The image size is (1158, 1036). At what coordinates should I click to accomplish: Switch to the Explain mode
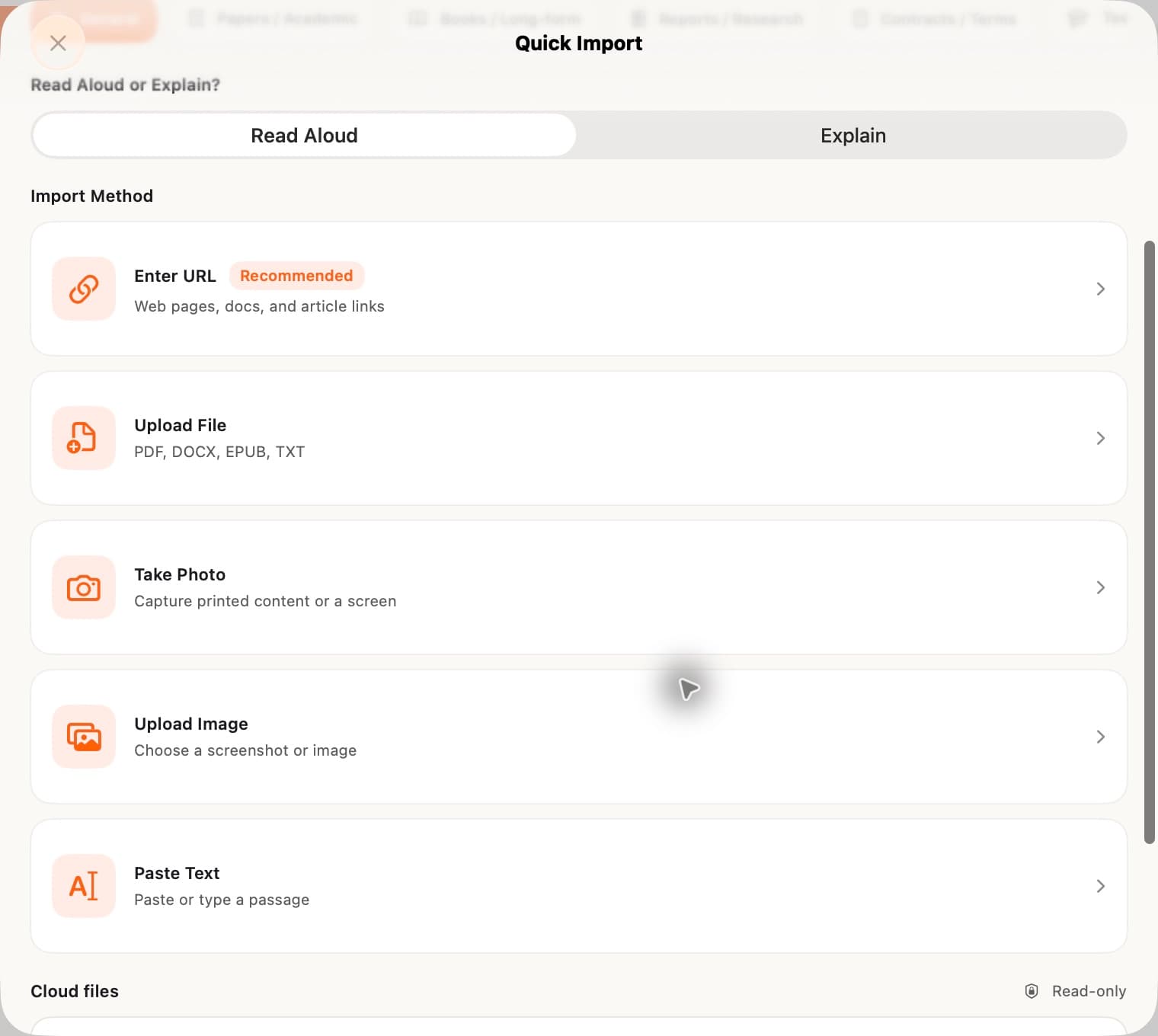point(853,136)
